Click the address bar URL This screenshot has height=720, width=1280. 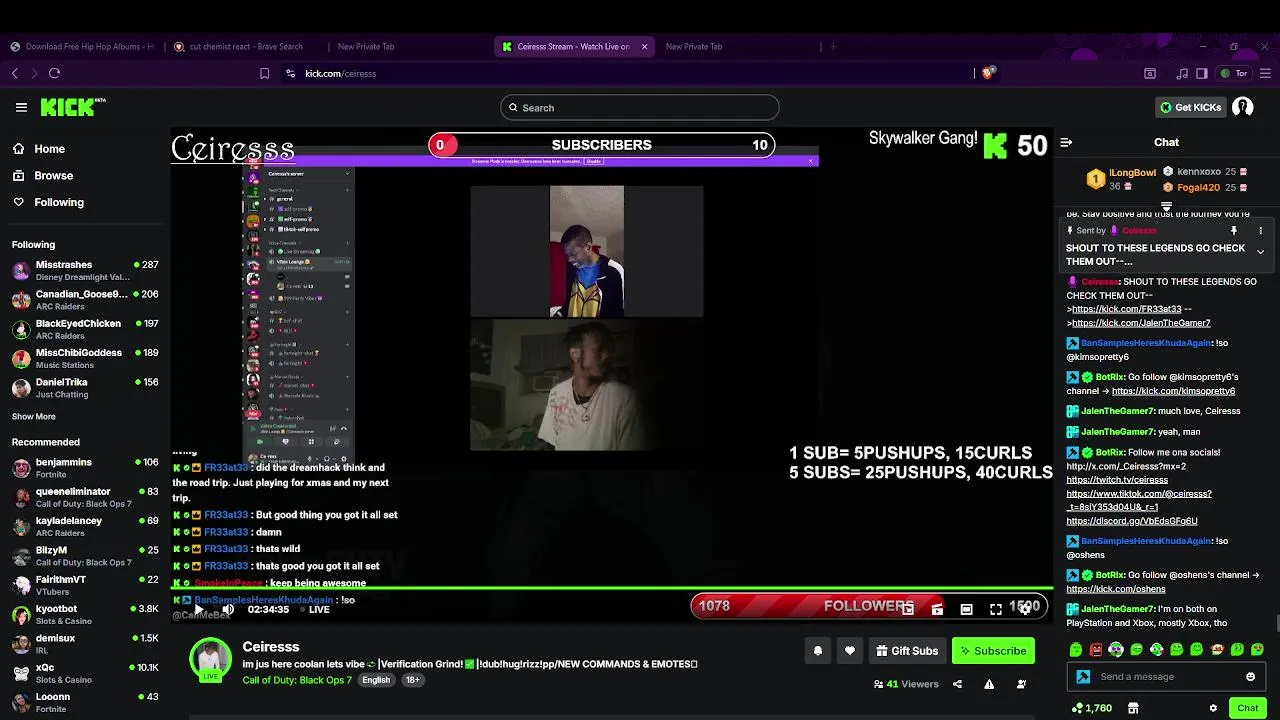tap(340, 73)
